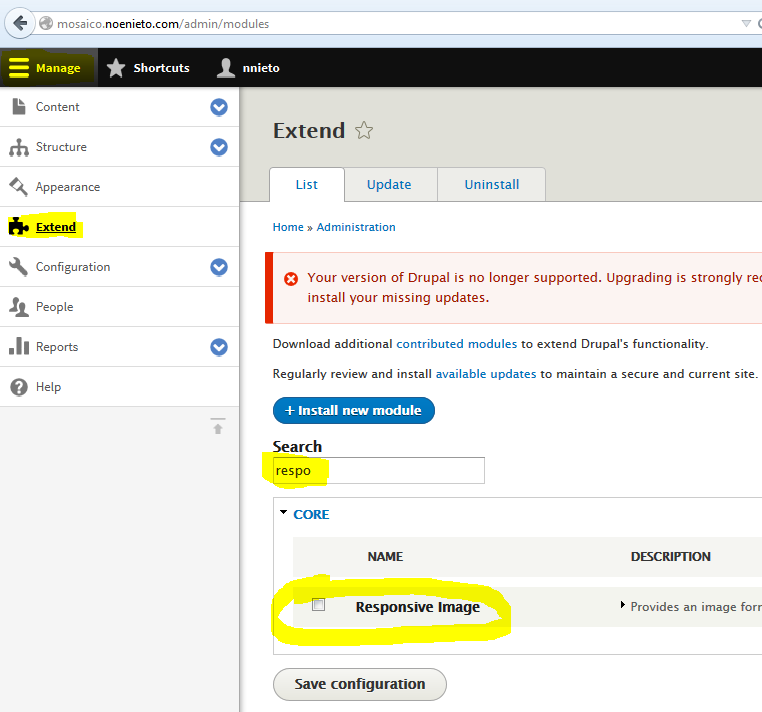
Task: Expand the Content submenu chevron
Action: [219, 107]
